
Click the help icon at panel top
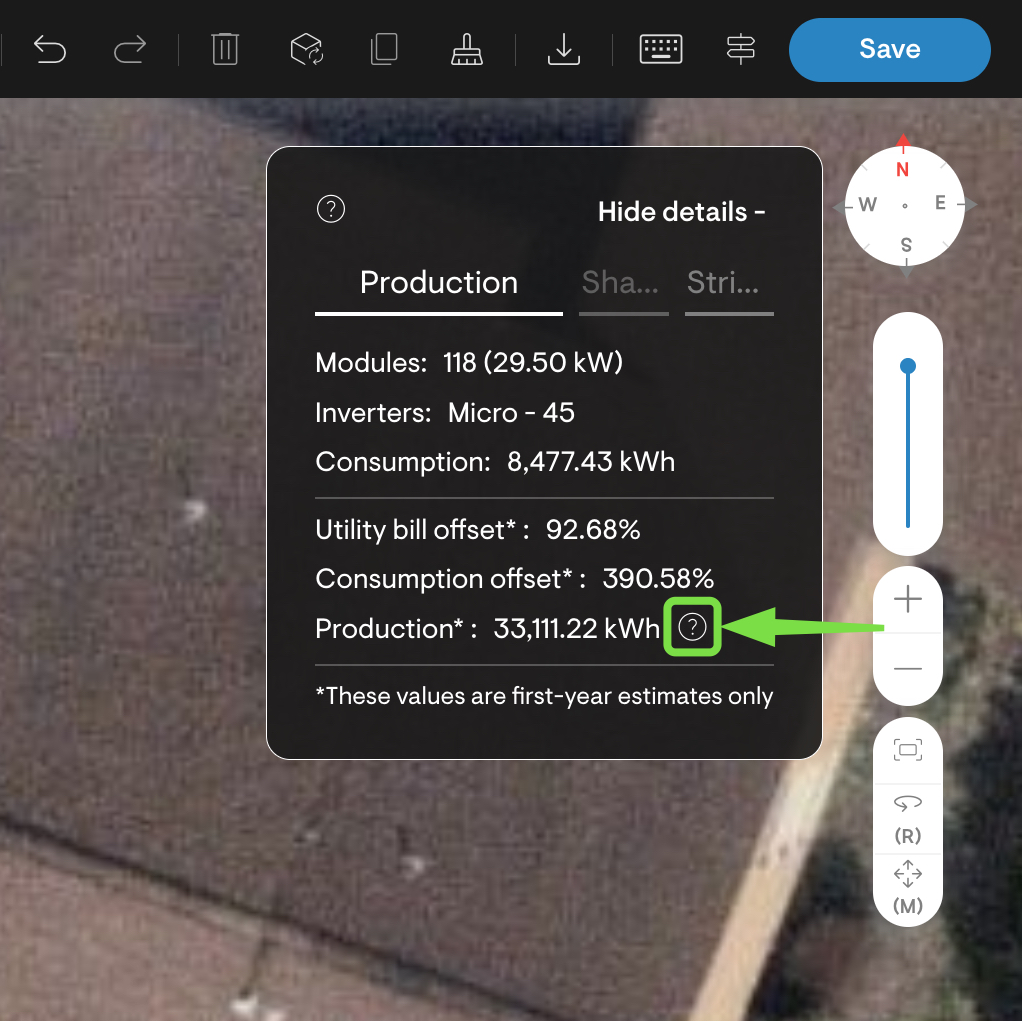[331, 209]
